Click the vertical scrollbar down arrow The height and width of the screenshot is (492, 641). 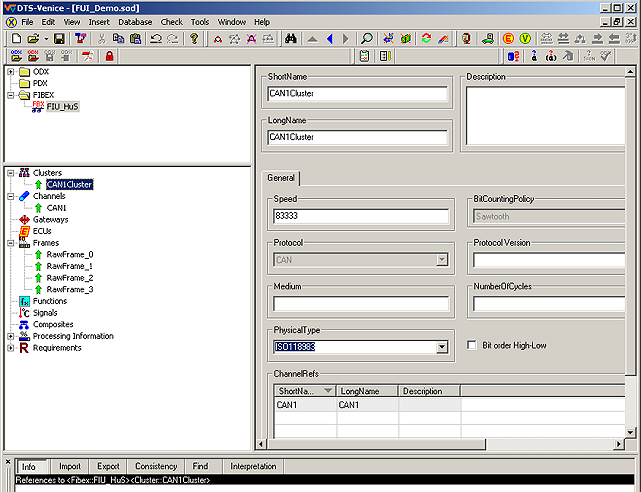coord(630,432)
